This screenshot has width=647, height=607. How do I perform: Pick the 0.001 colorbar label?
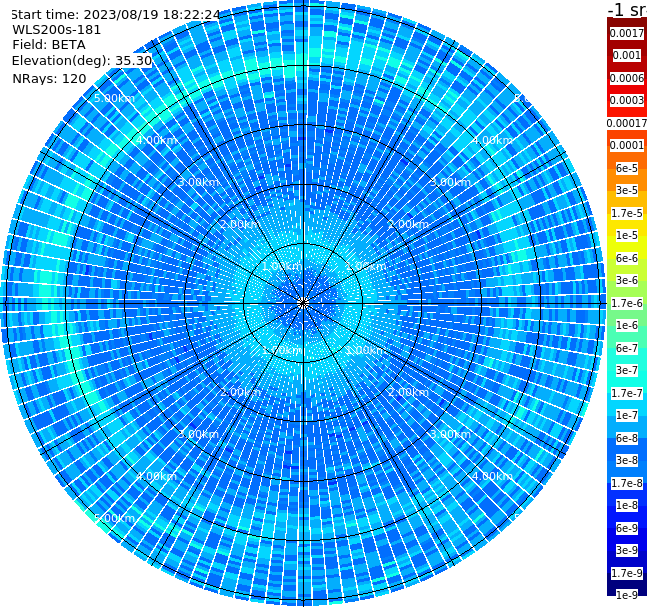pyautogui.click(x=627, y=55)
